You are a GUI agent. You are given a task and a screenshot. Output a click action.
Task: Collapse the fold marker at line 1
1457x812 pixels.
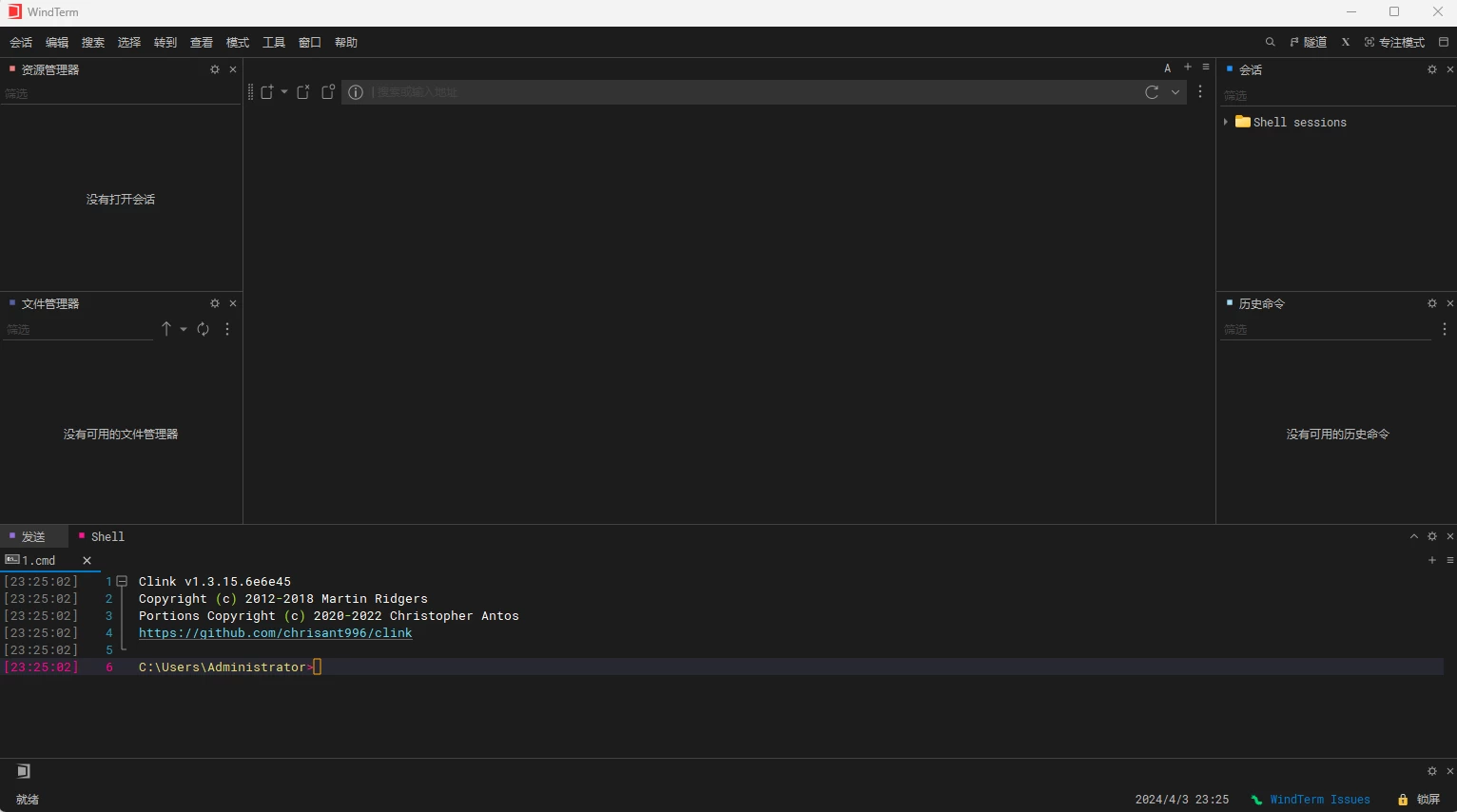coord(122,581)
